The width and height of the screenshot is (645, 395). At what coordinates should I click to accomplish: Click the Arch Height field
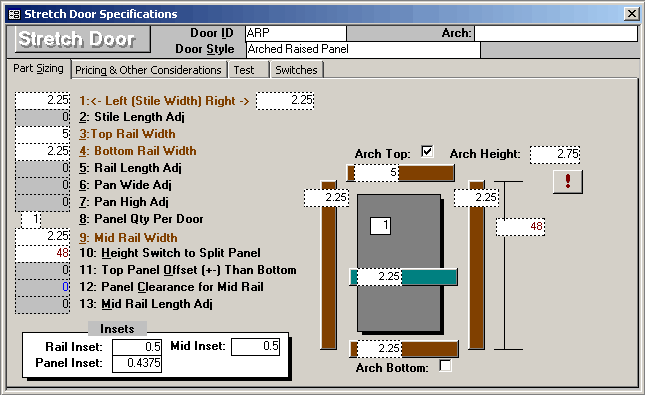[x=555, y=154]
